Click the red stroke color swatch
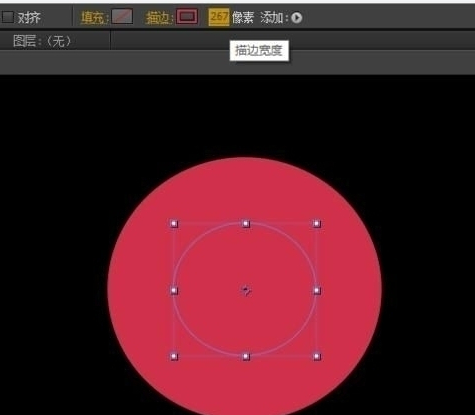This screenshot has height=415, width=475. pos(187,16)
